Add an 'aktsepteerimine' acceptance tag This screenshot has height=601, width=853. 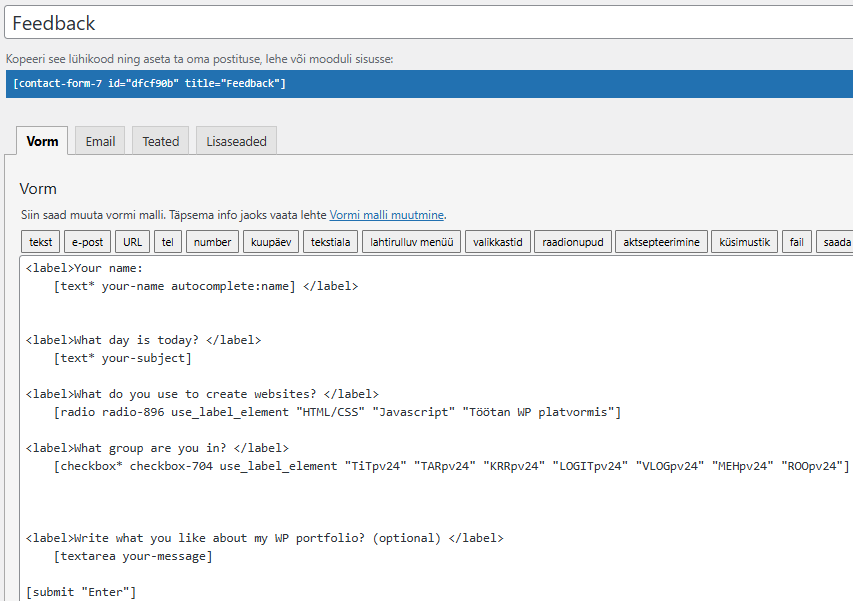click(663, 242)
